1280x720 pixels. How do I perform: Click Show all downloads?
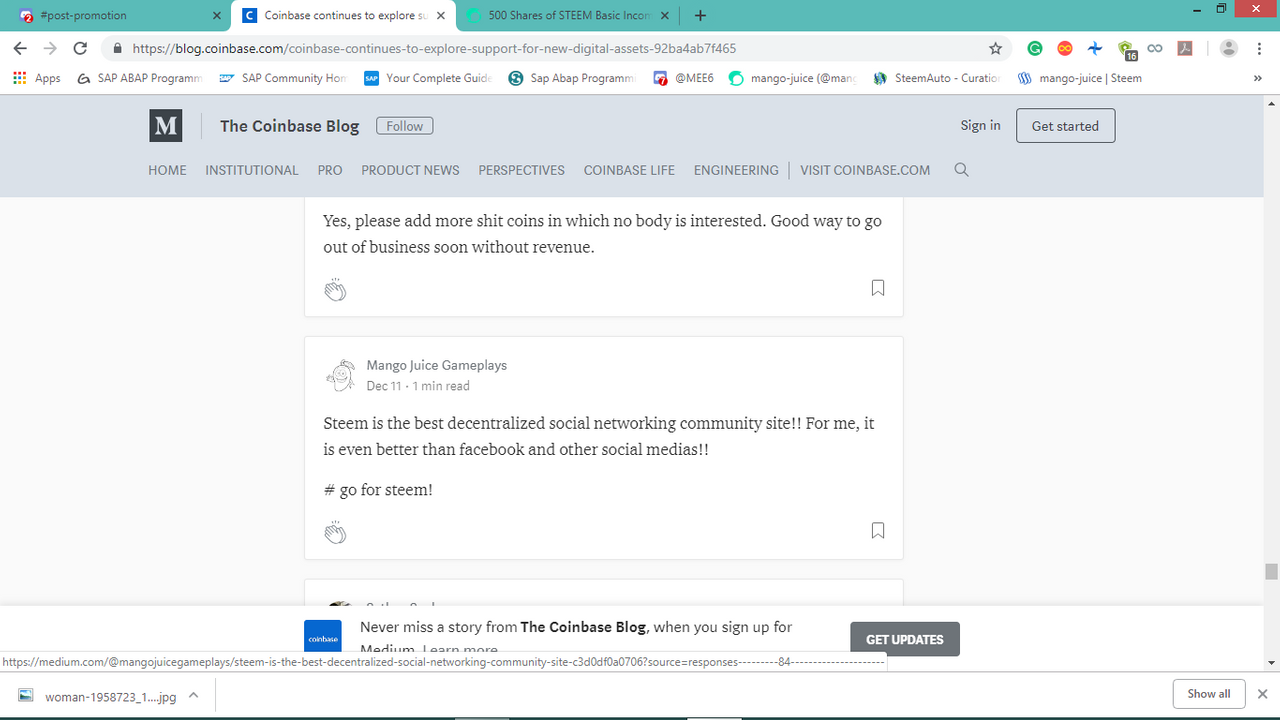tap(1209, 694)
